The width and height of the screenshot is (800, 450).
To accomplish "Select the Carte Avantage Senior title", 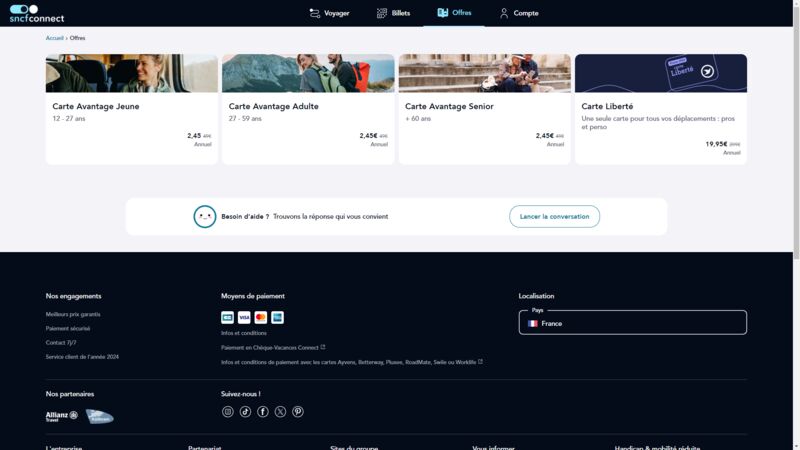I will pyautogui.click(x=449, y=106).
